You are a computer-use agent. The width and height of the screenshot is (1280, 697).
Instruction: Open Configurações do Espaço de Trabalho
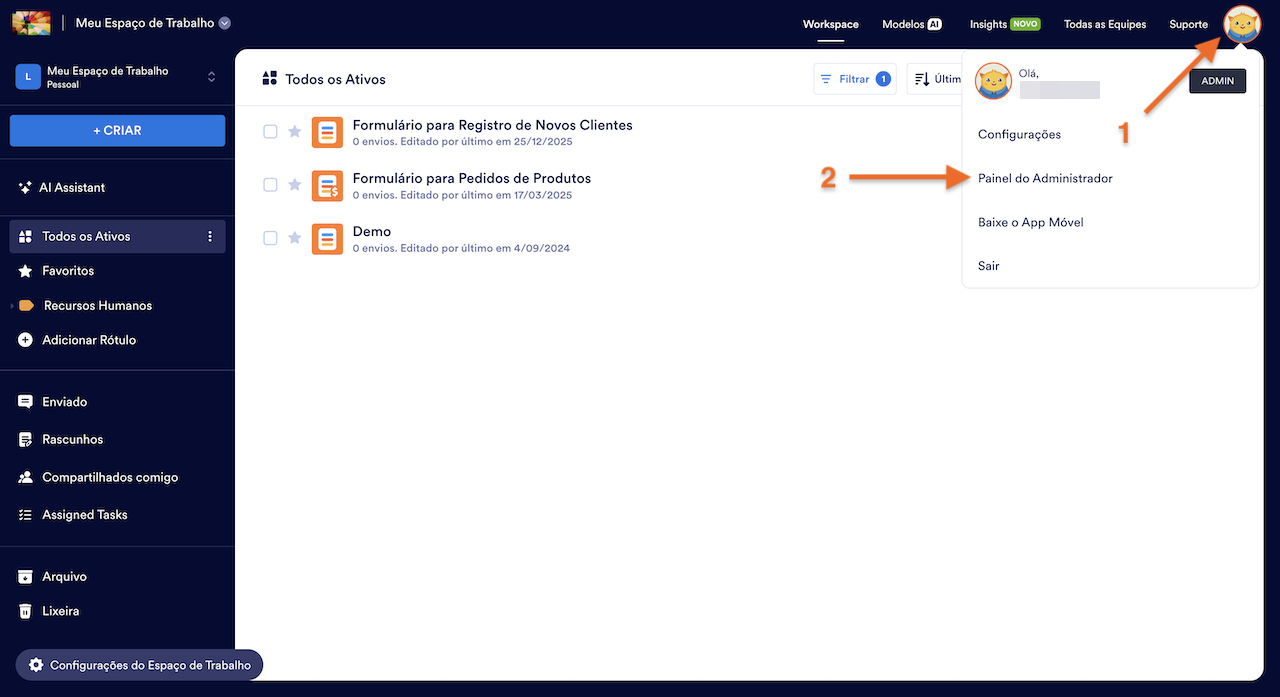[139, 665]
